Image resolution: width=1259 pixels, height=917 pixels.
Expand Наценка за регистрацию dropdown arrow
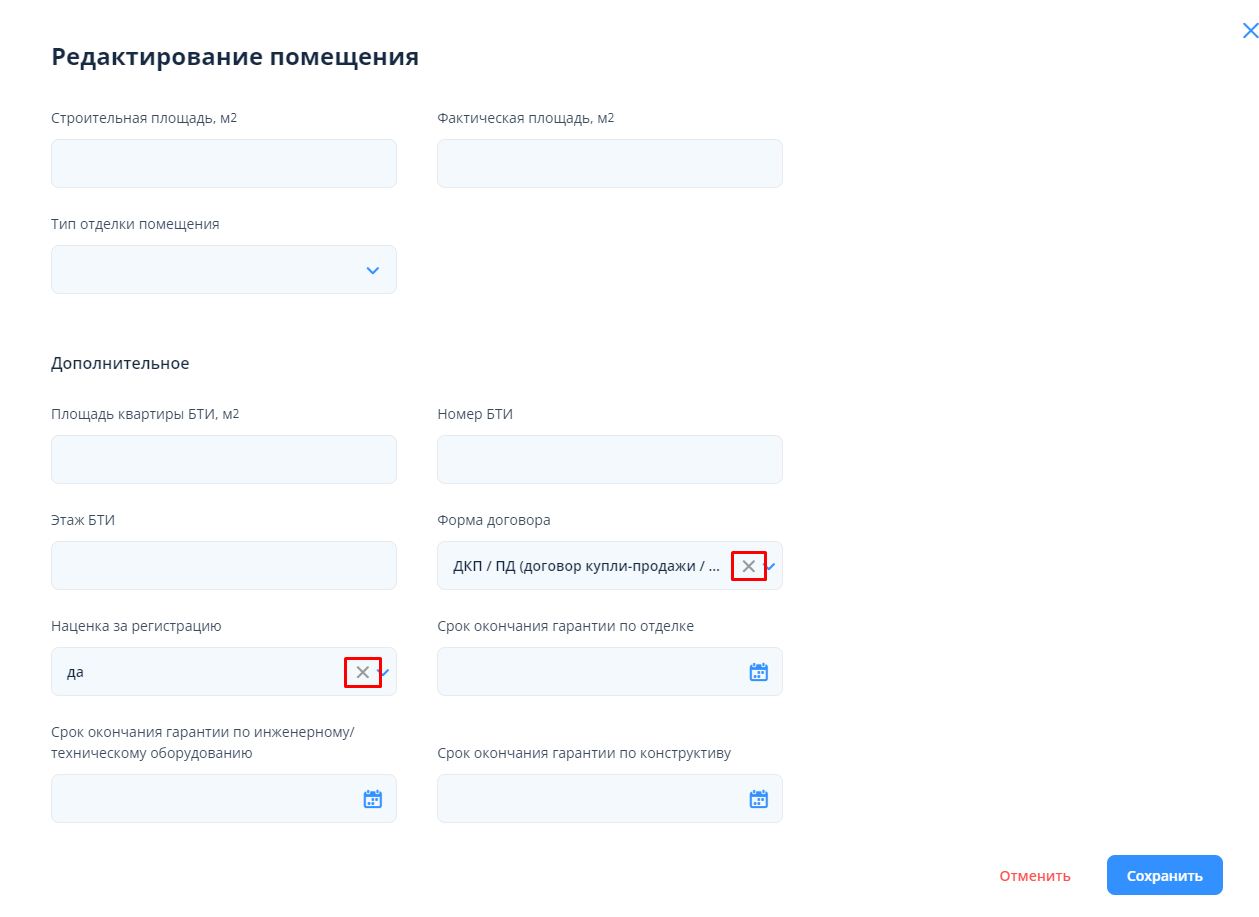tap(385, 672)
